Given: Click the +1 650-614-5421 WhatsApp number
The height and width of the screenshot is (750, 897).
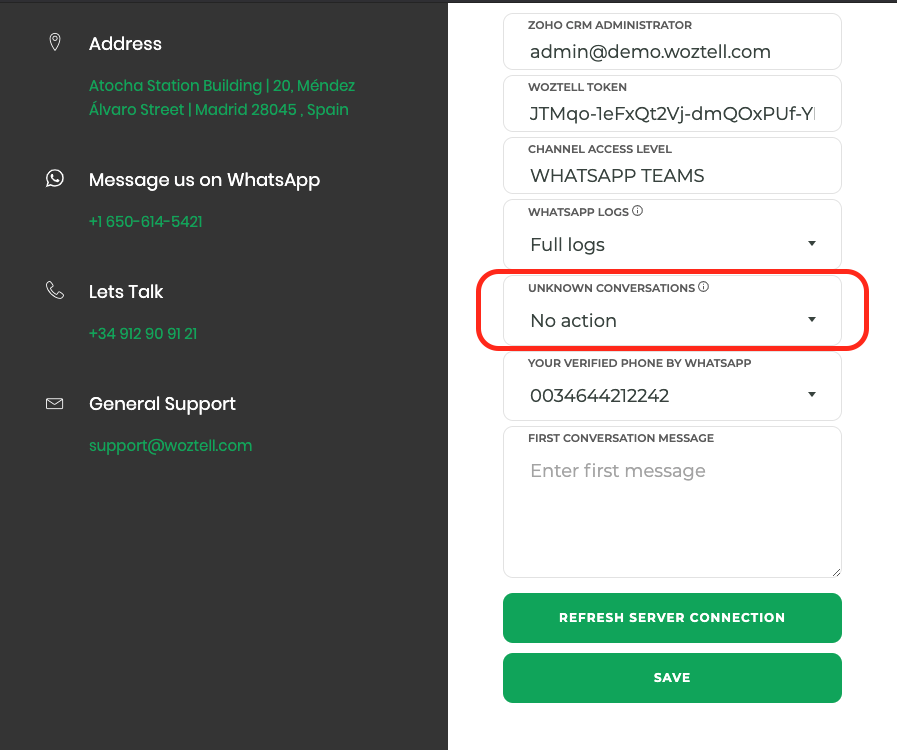Looking at the screenshot, I should tap(145, 221).
